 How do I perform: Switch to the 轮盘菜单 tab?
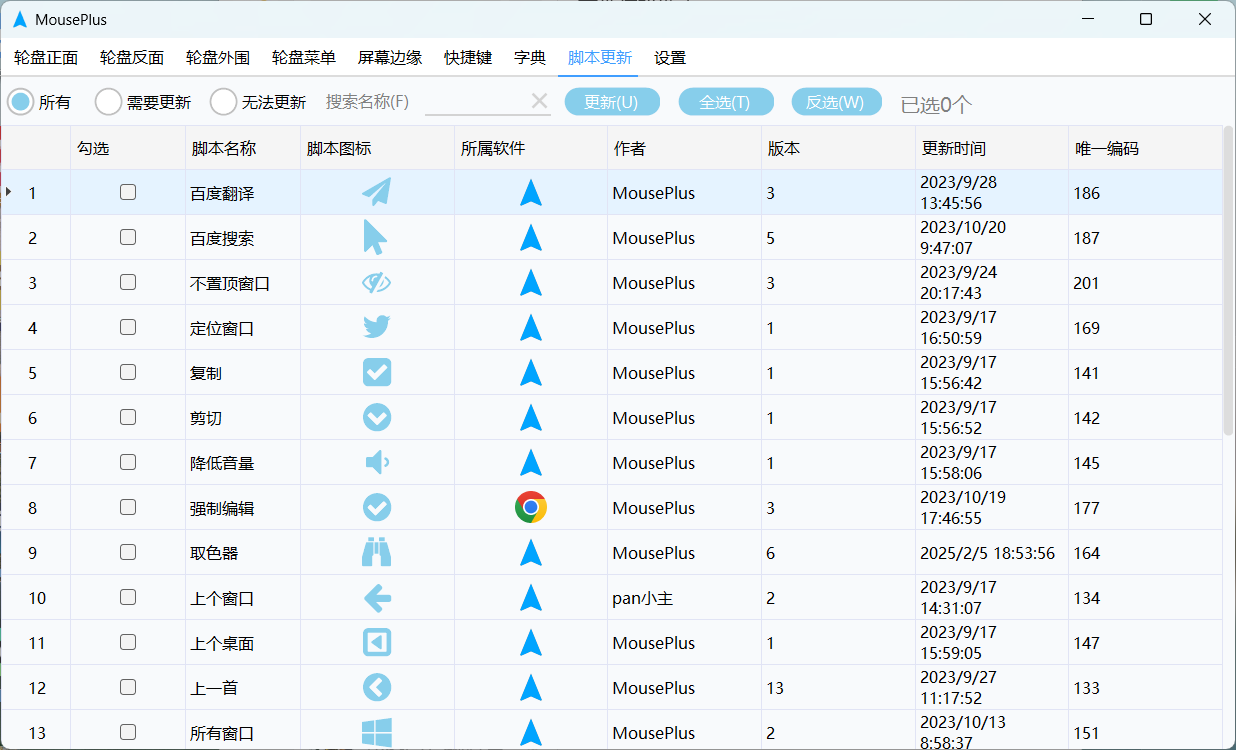tap(304, 58)
